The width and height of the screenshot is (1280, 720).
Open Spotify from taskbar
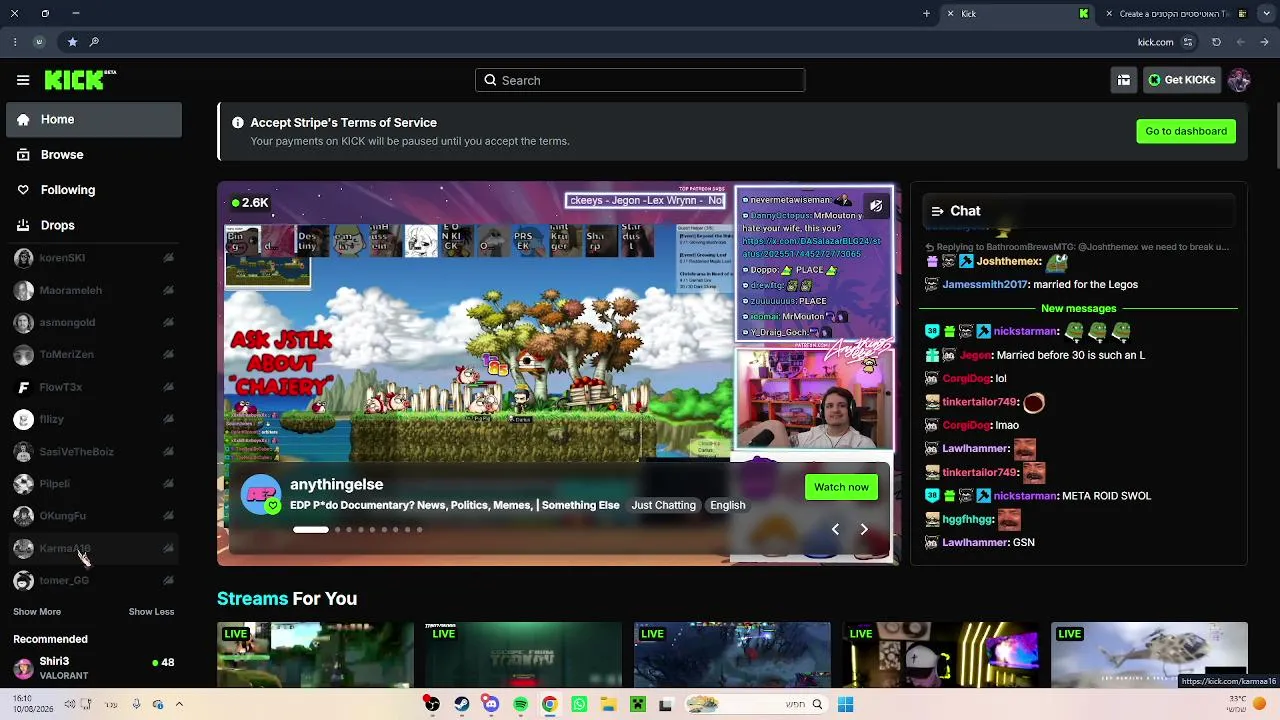pos(520,705)
